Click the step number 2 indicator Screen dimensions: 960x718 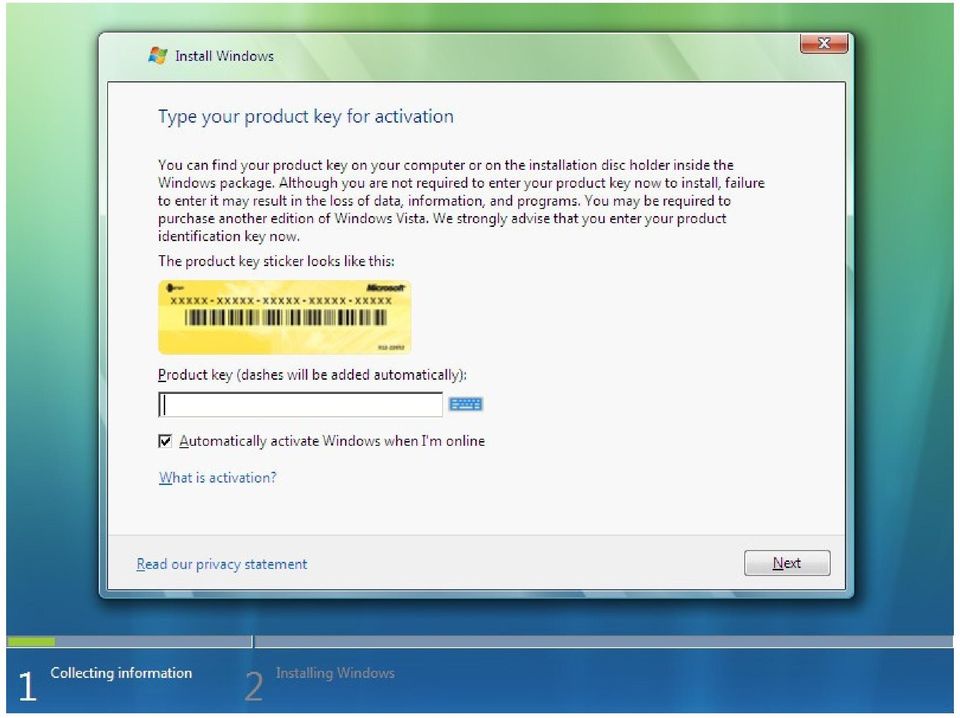253,686
